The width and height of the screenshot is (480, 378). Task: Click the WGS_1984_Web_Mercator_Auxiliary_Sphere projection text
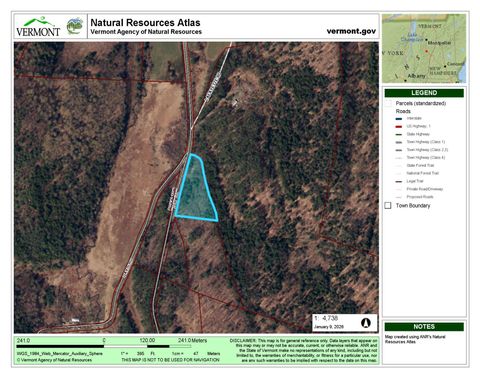click(x=60, y=354)
